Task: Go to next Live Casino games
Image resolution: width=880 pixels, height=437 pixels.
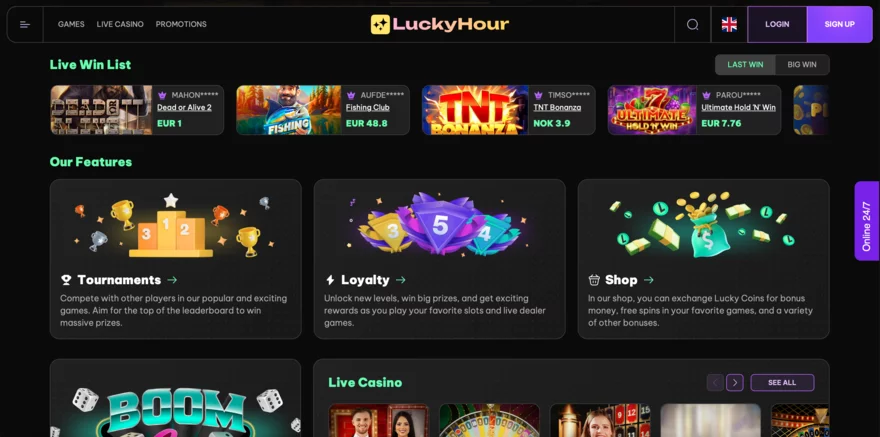Action: [735, 383]
